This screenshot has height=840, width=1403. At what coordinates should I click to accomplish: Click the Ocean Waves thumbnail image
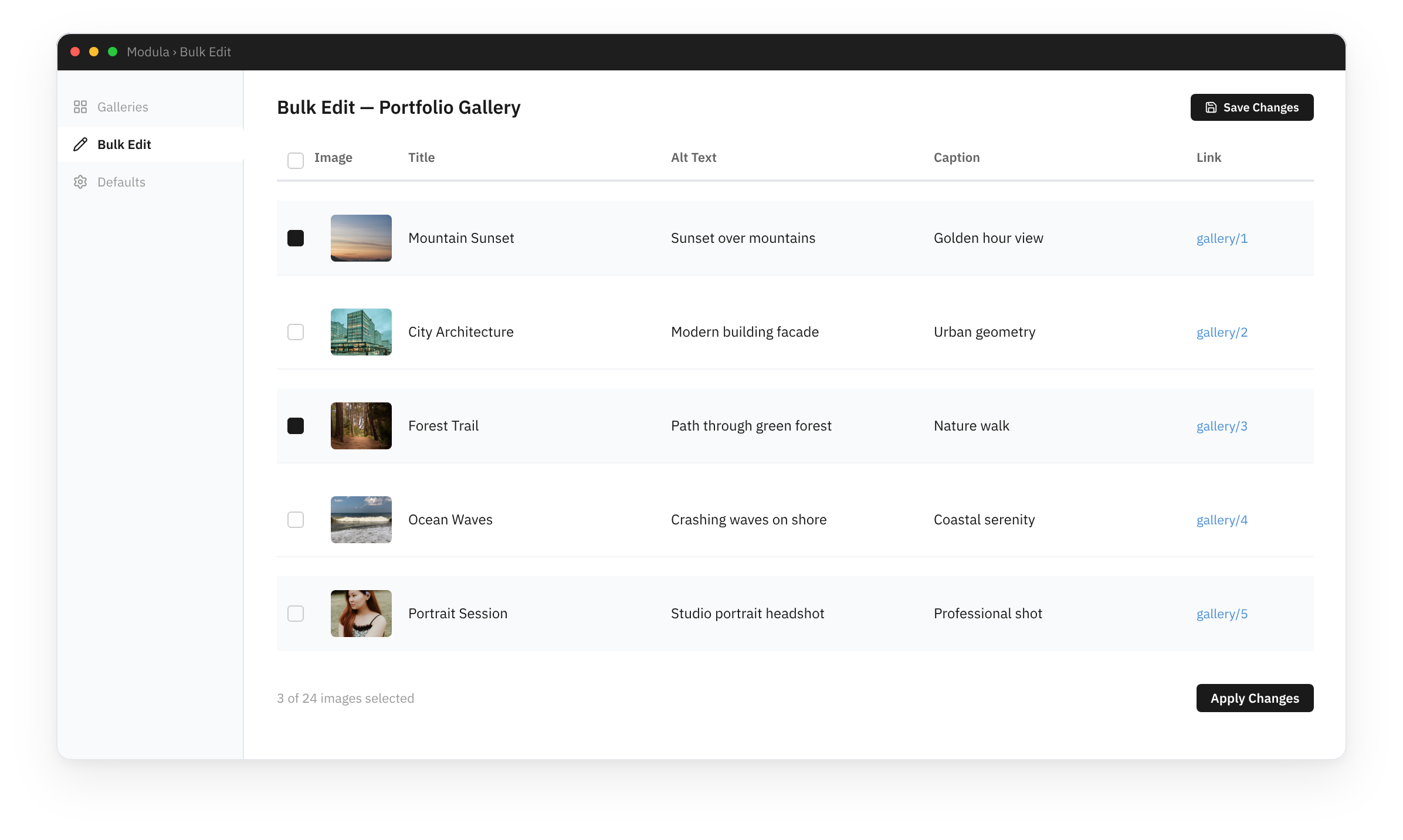coord(361,520)
